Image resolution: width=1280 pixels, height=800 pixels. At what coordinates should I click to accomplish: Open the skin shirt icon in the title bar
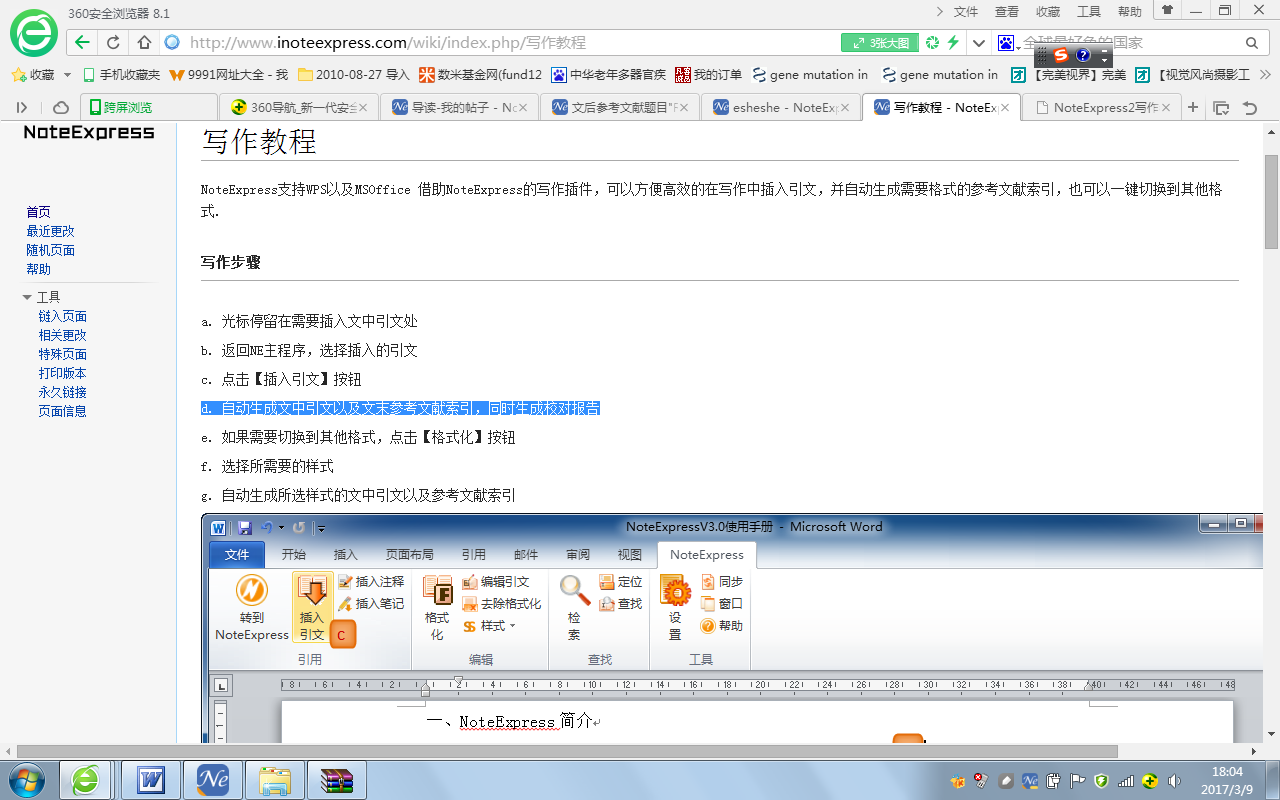click(1166, 10)
